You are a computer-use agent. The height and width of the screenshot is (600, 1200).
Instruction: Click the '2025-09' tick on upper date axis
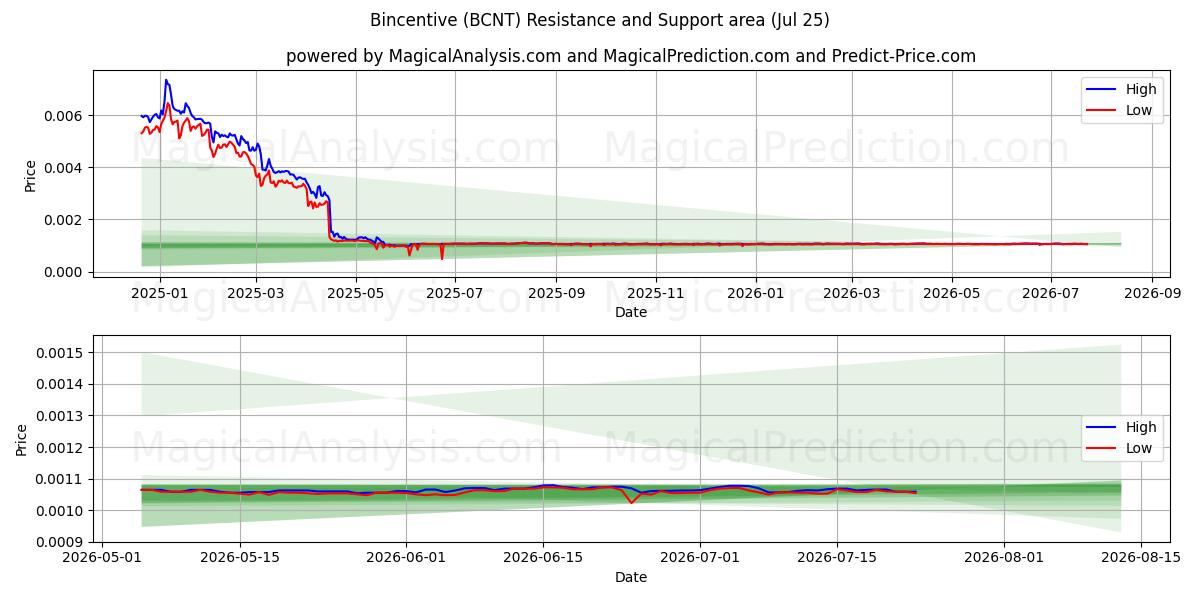click(556, 293)
